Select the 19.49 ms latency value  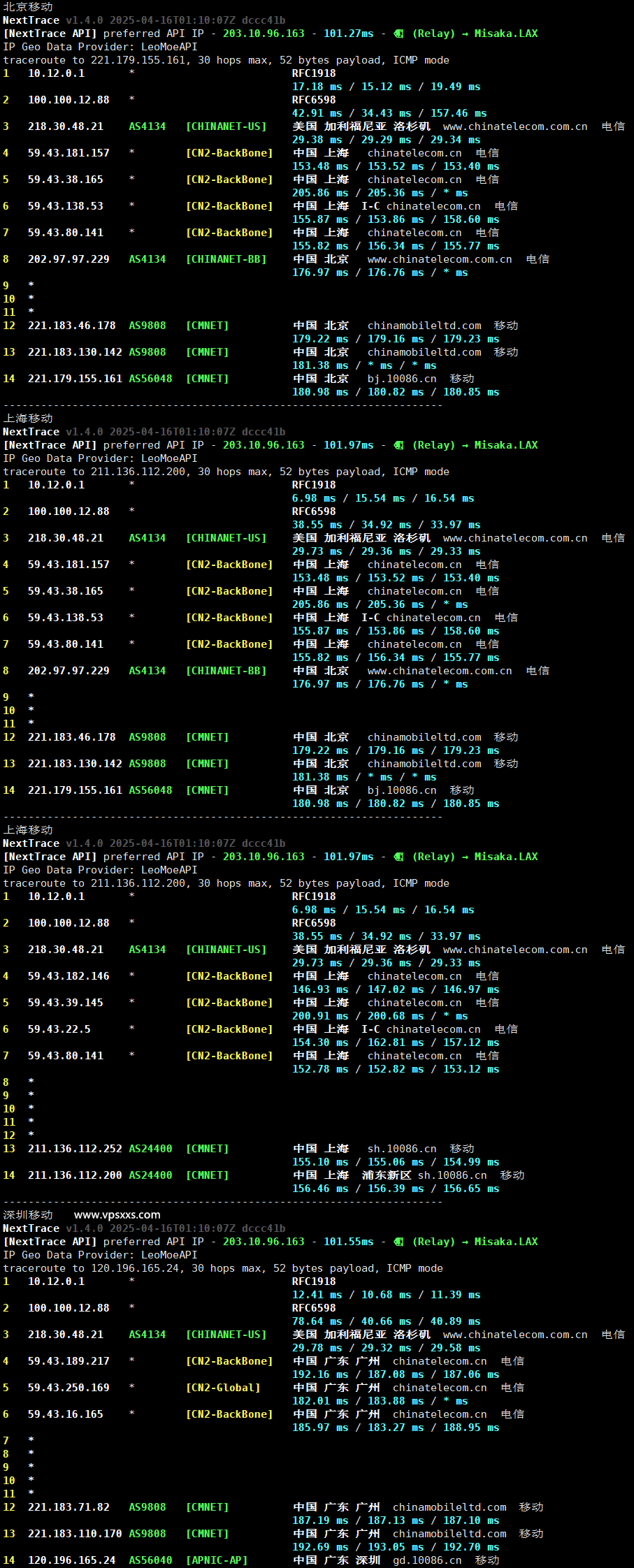(x=455, y=87)
